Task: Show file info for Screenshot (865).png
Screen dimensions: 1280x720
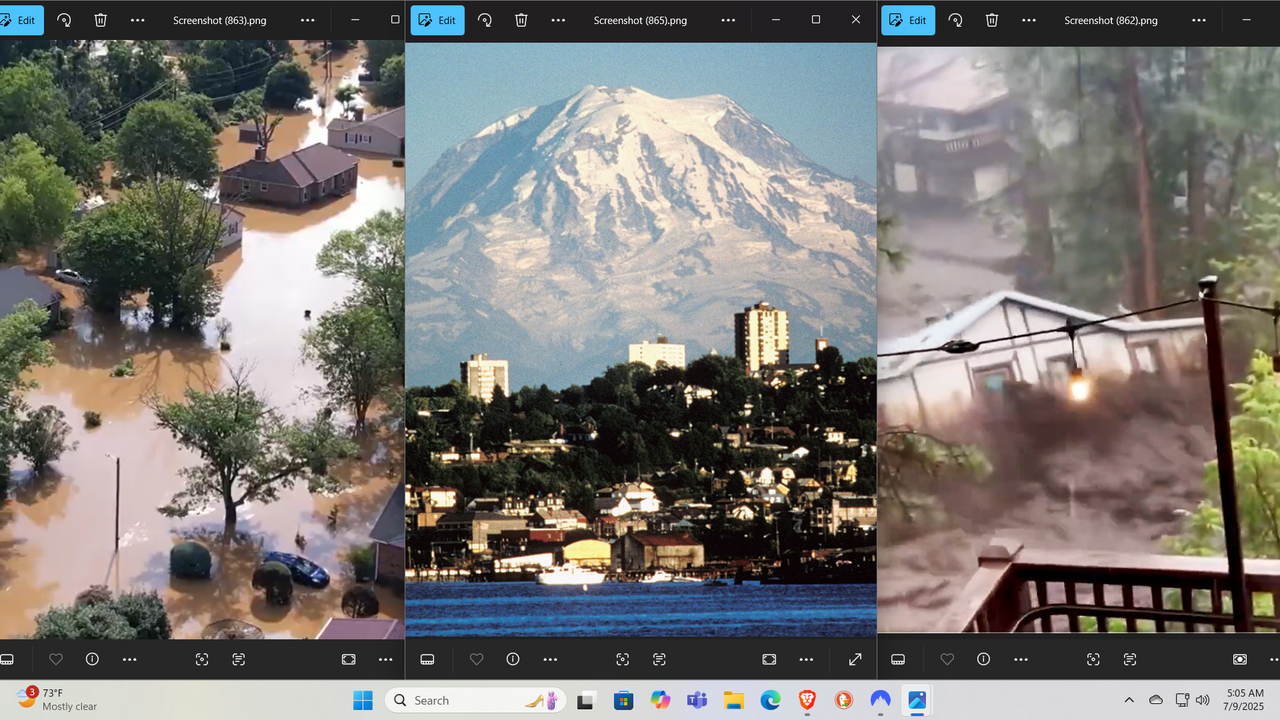Action: point(513,659)
